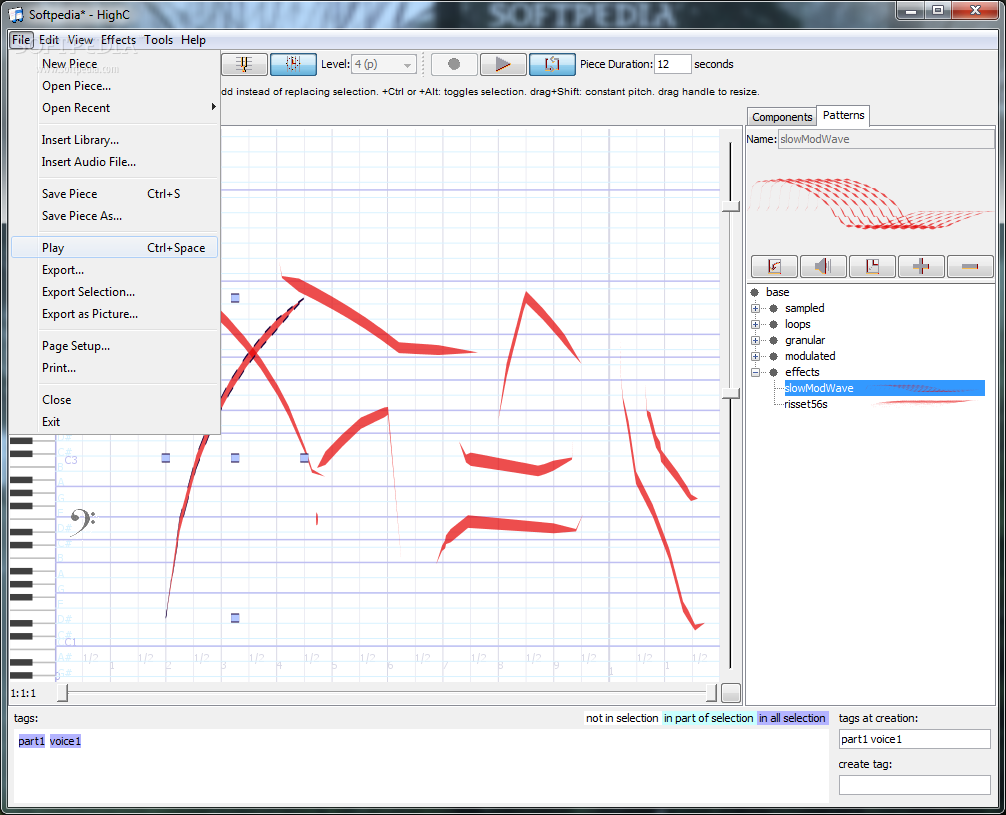The width and height of the screenshot is (1006, 815).
Task: Click the part1 tag
Action: pos(31,741)
